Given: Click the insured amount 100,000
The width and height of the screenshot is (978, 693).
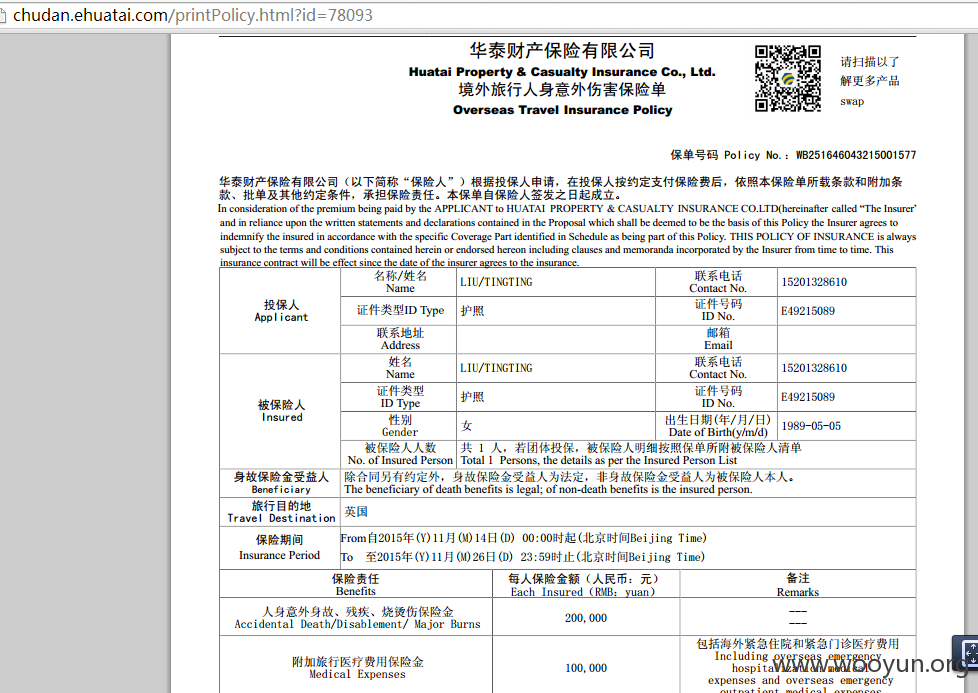Looking at the screenshot, I should point(586,668).
